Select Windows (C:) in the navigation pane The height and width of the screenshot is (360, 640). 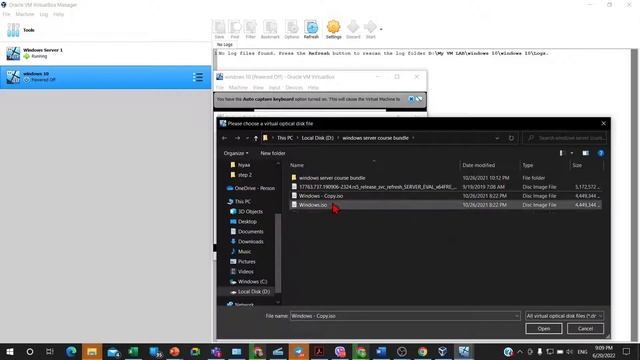[x=249, y=282]
